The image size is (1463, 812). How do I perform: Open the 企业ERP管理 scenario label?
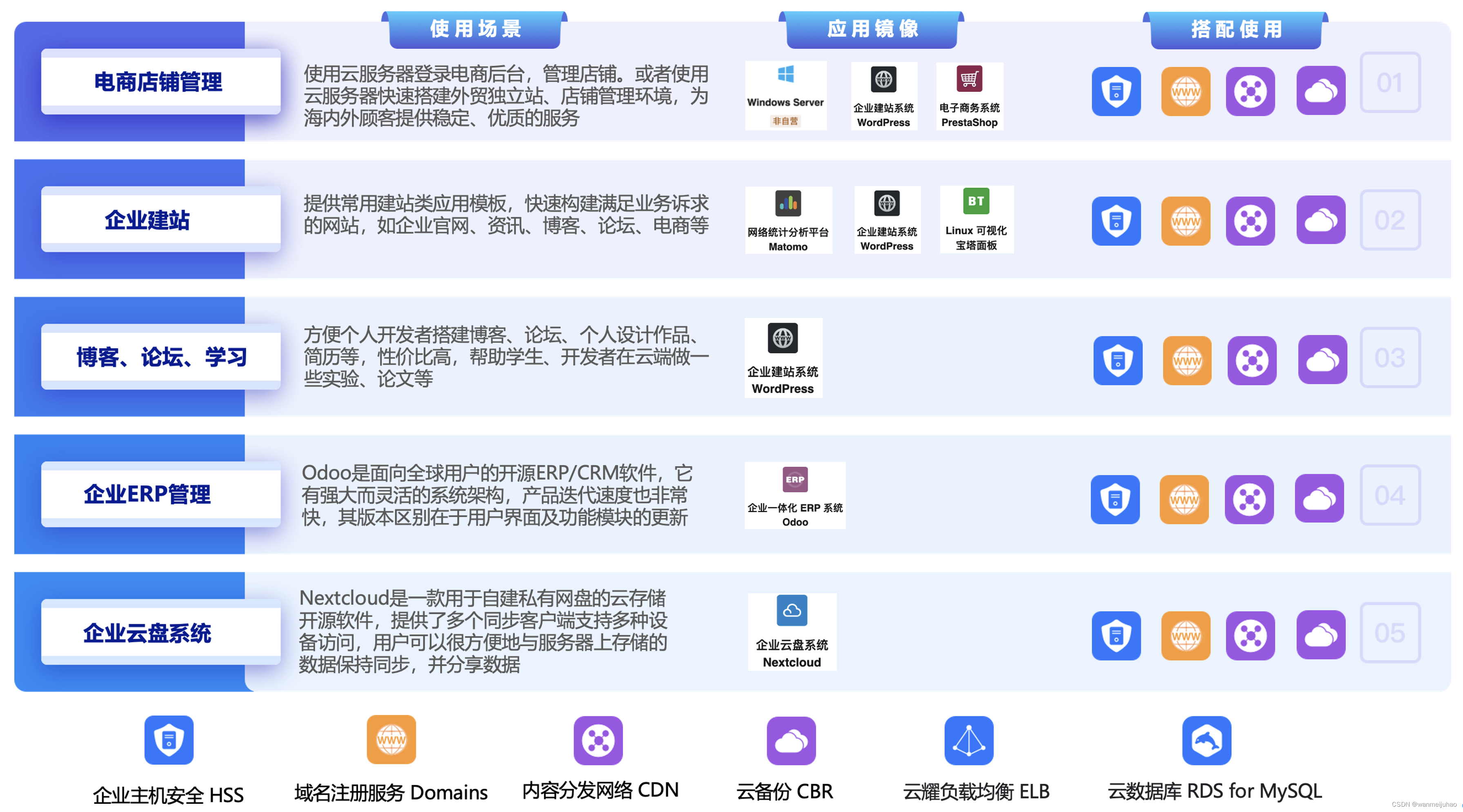coord(161,495)
